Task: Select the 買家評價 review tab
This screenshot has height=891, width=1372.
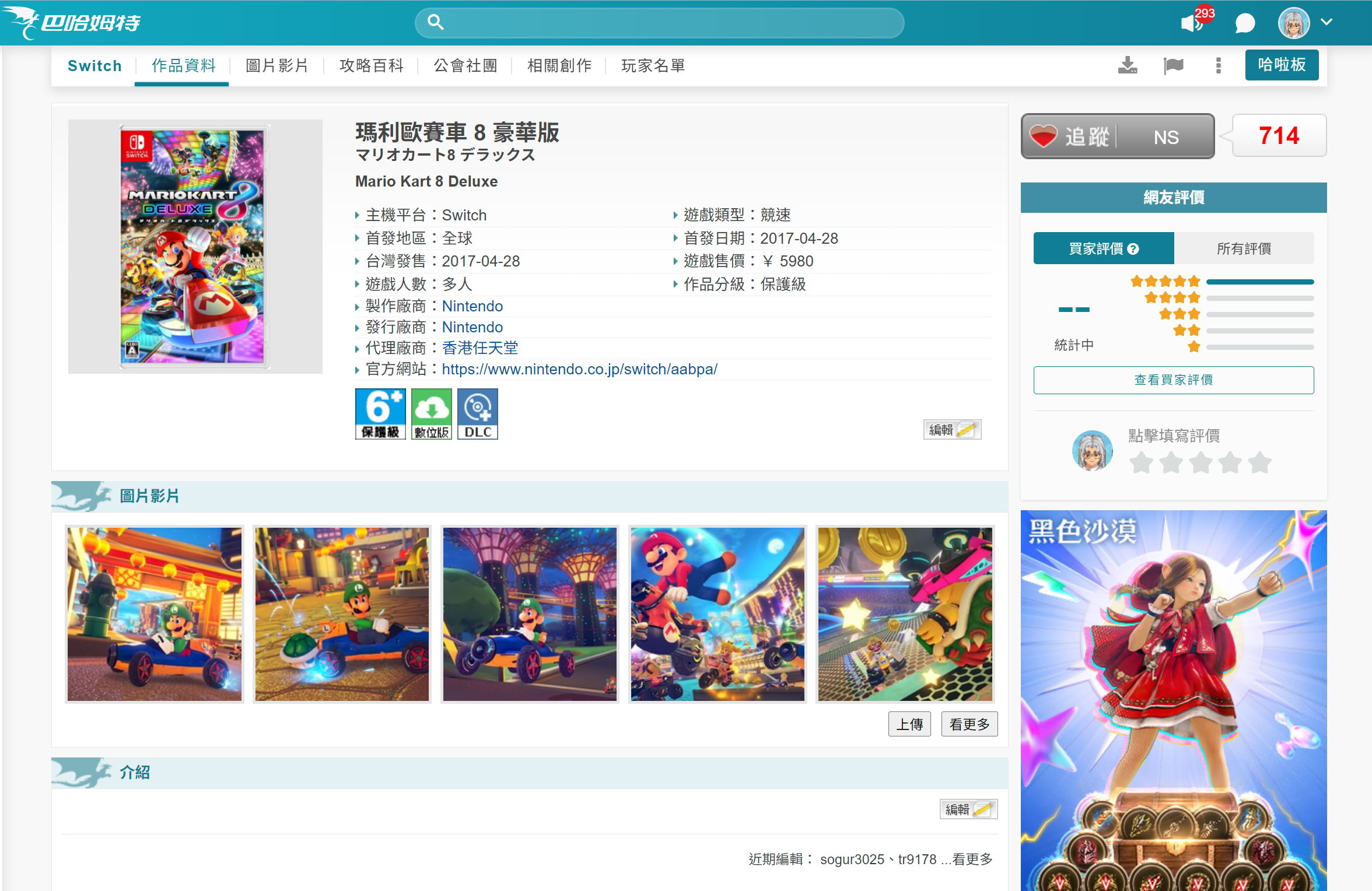Action: tap(1104, 248)
